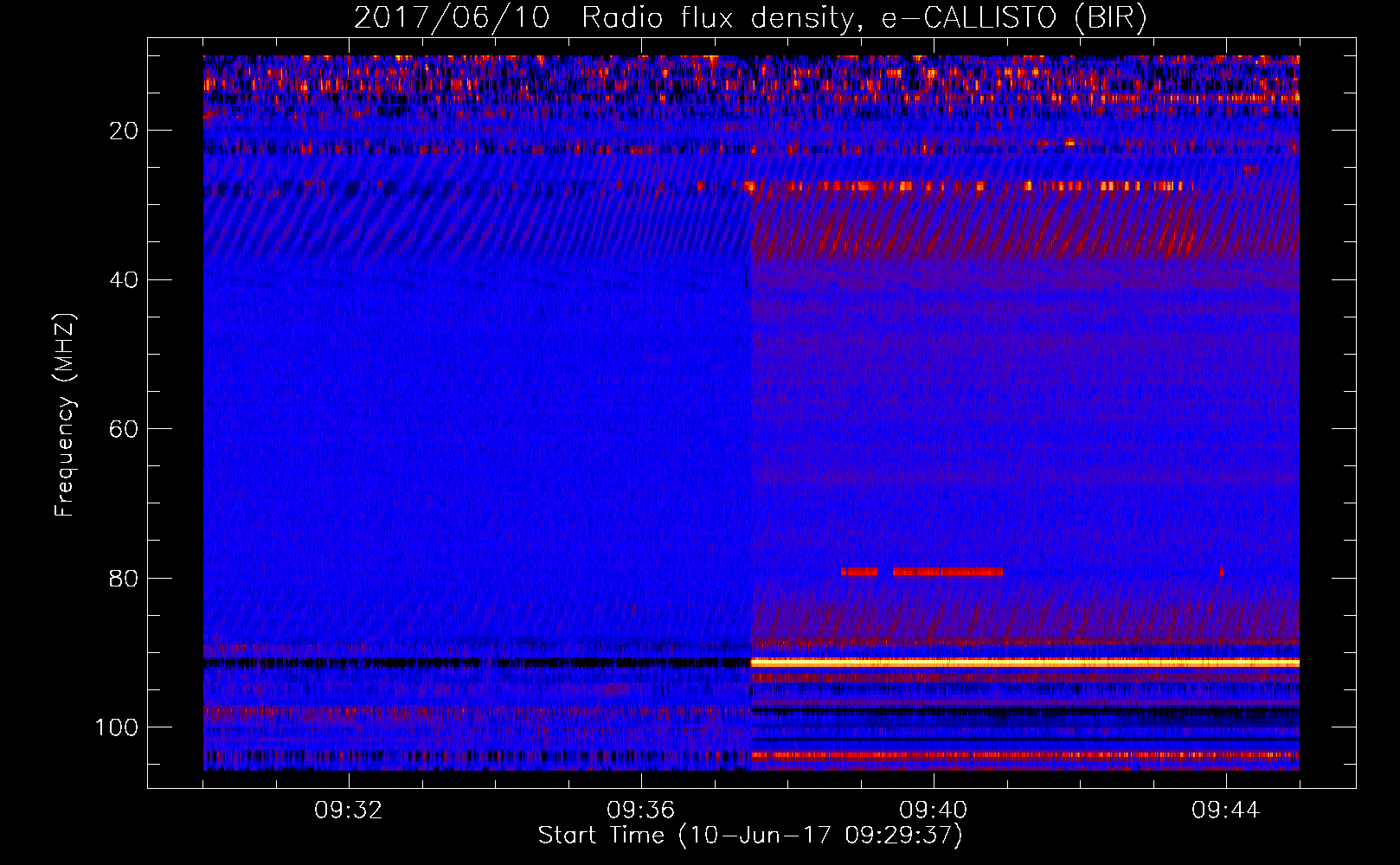Click the 09:32 time tick label
Viewport: 1400px width, 865px height.
click(x=349, y=811)
